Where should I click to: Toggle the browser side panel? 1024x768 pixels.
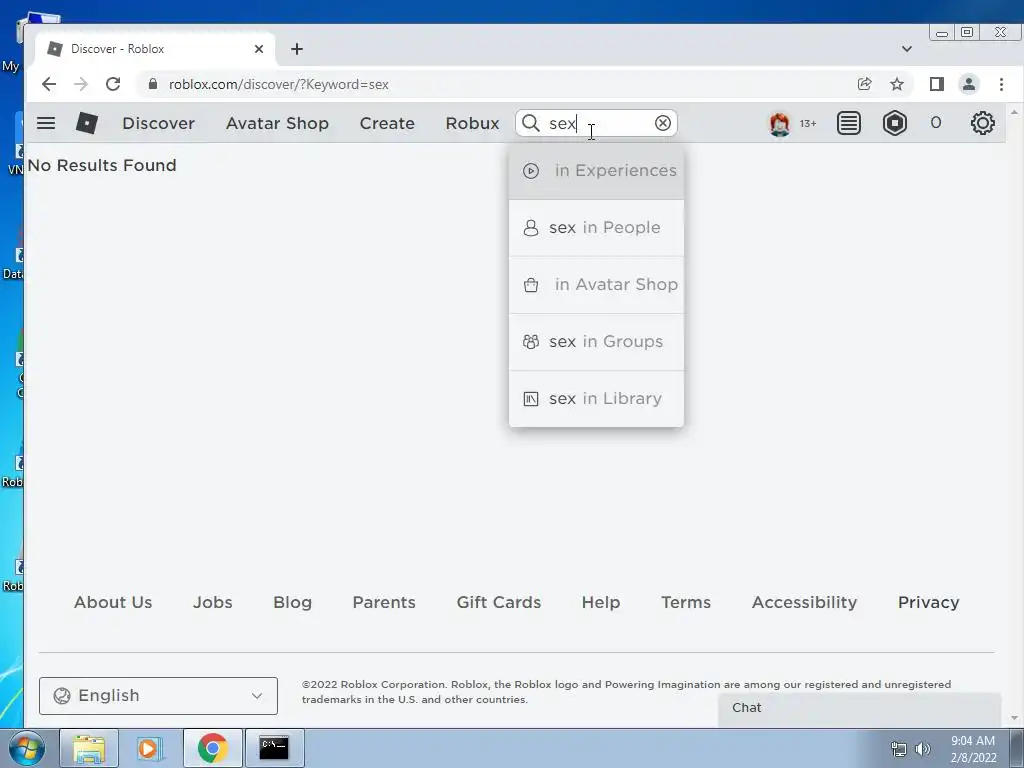click(936, 84)
